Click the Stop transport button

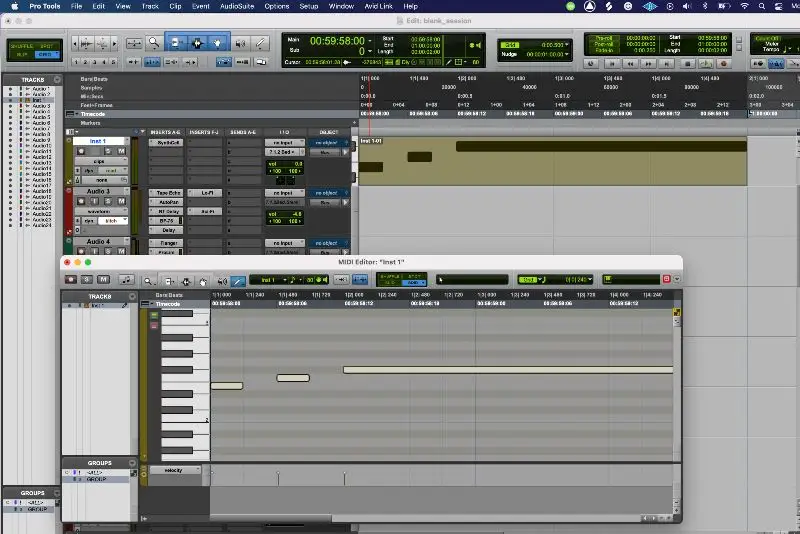[687, 64]
